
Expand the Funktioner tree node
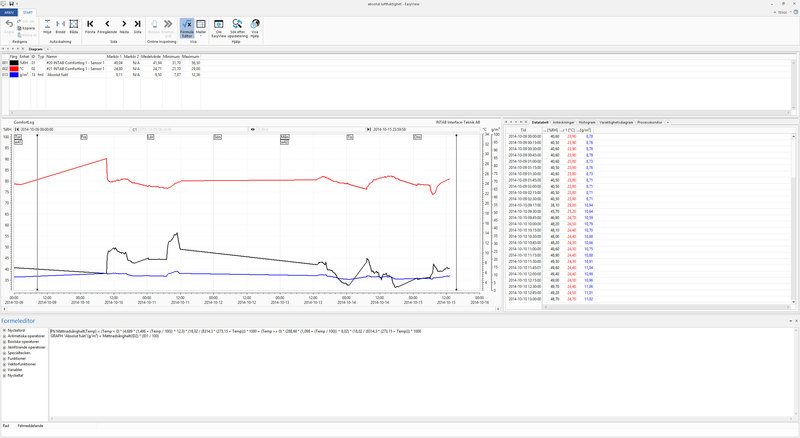click(x=4, y=358)
